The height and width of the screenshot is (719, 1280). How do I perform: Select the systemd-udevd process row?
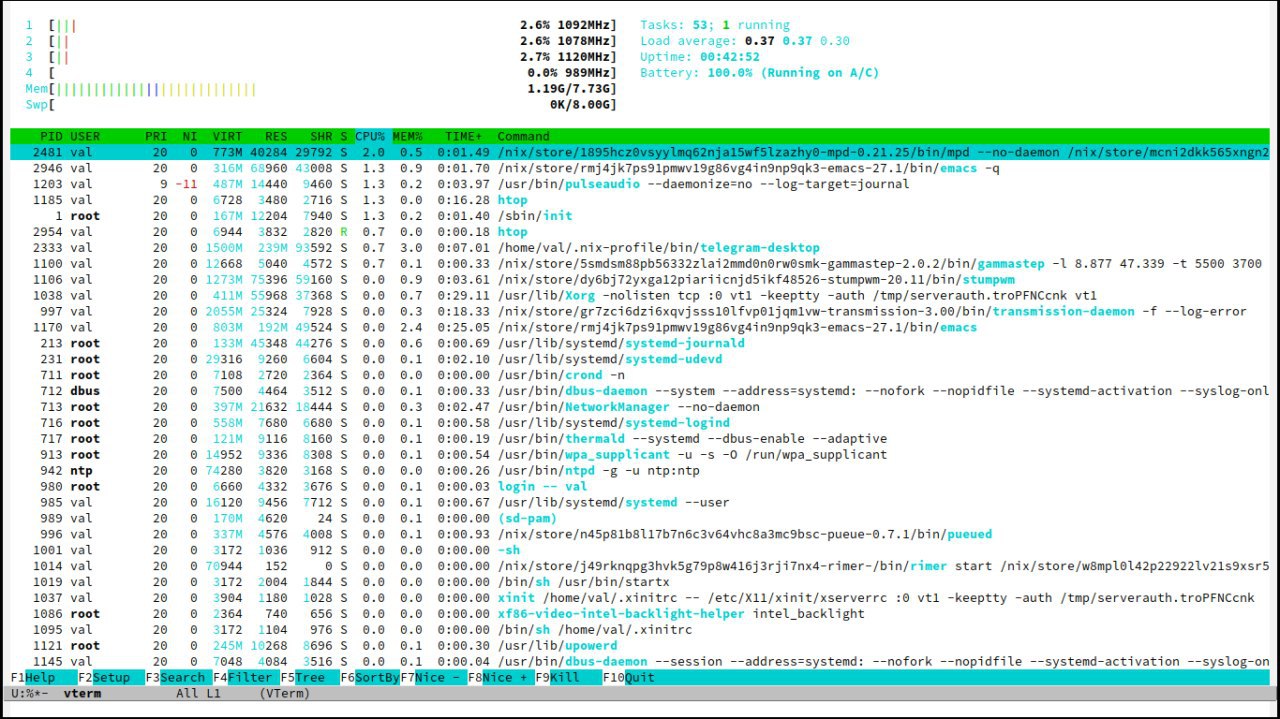tap(640, 359)
